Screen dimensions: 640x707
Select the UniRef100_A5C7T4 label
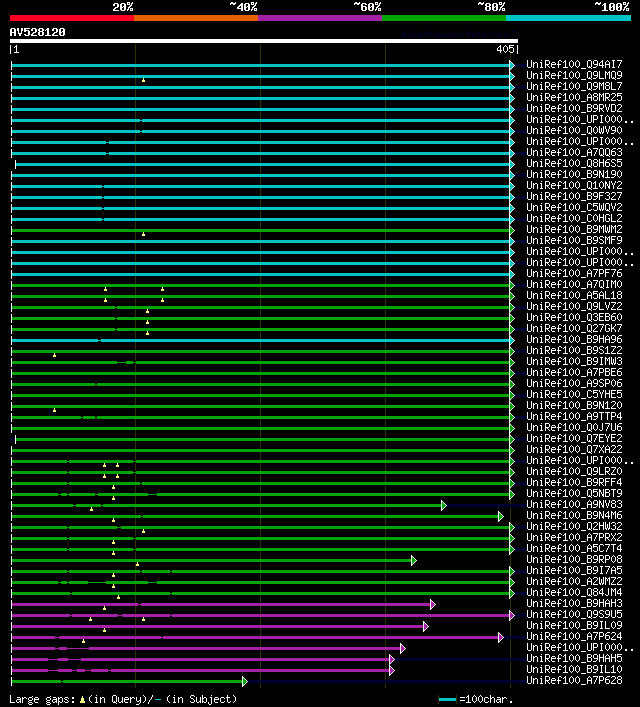pos(574,548)
